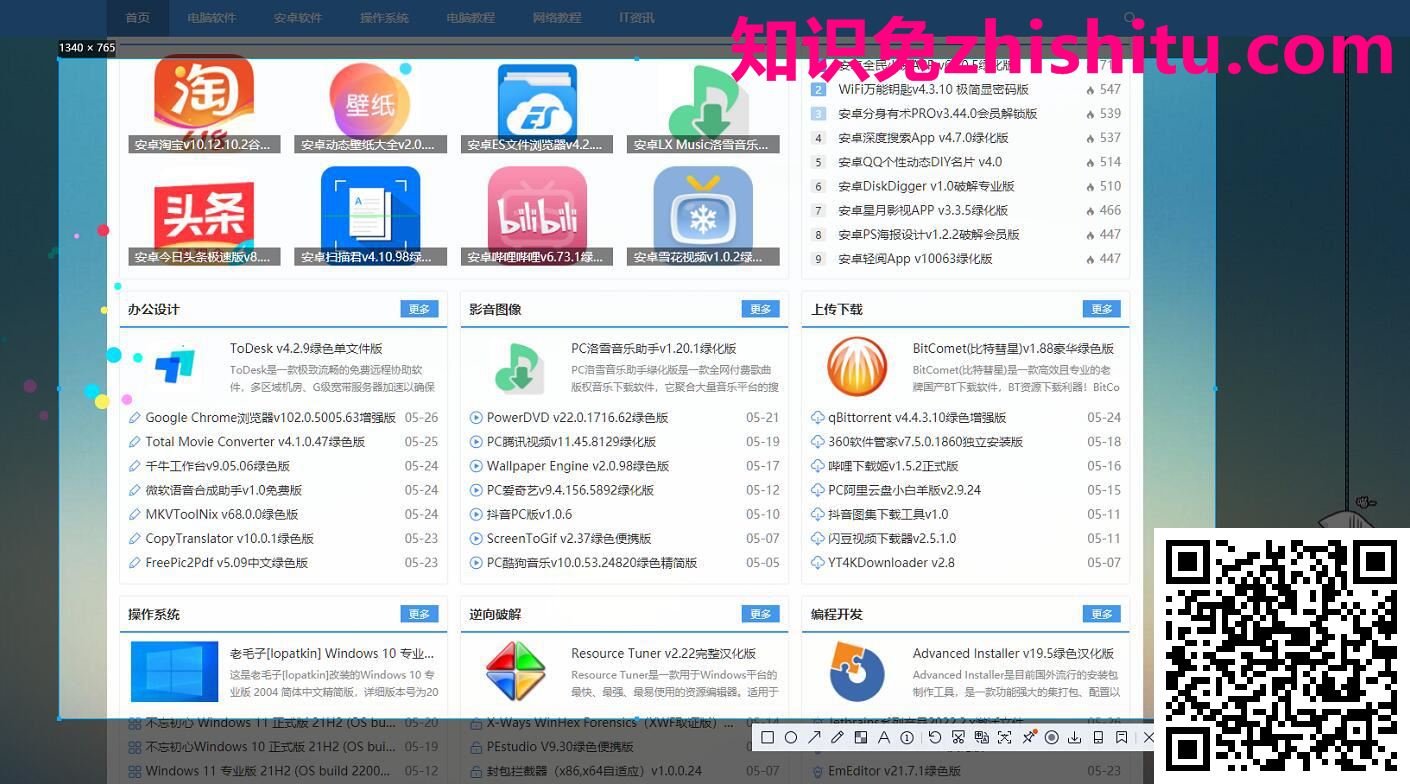Select the numbered marker tool

pos(907,737)
